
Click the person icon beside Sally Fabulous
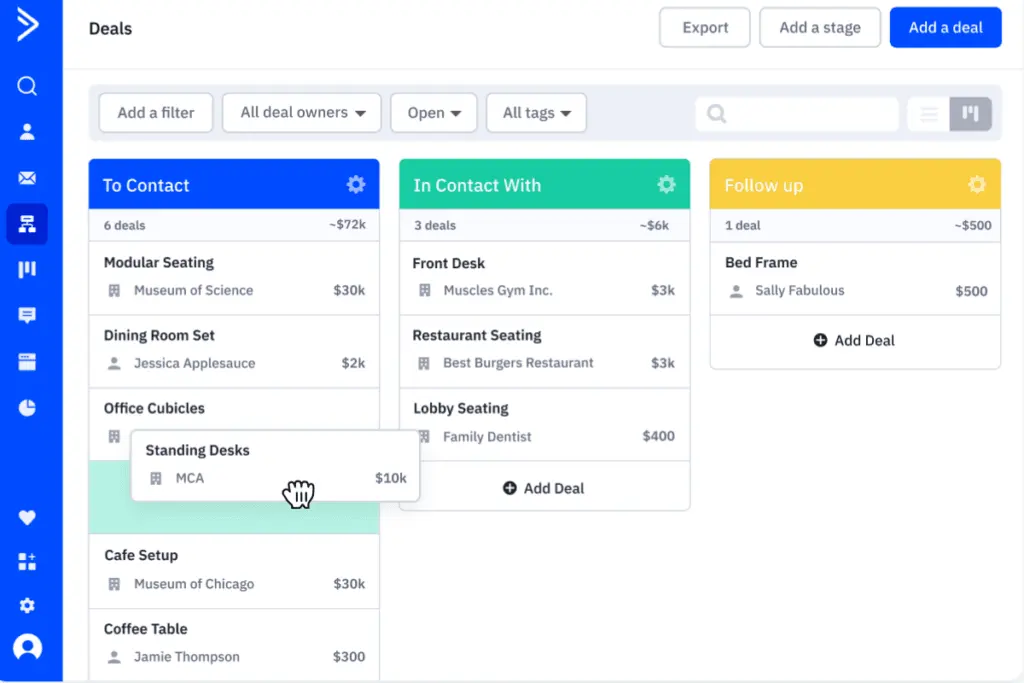click(x=736, y=291)
